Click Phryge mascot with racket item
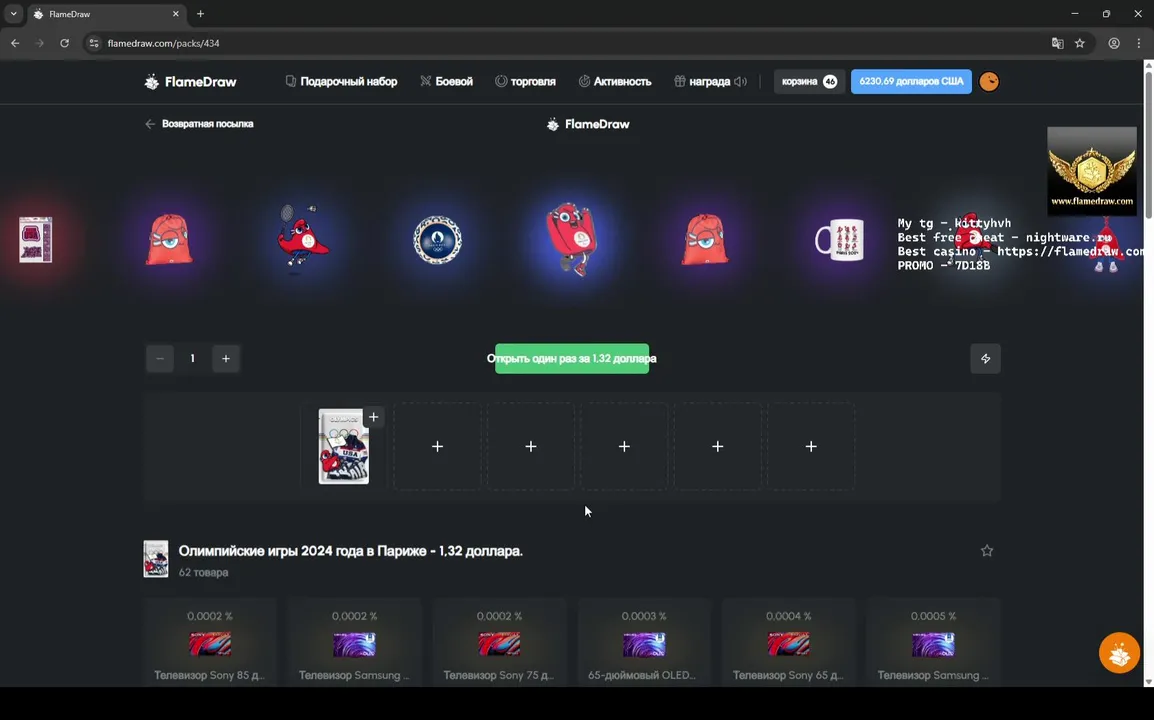The image size is (1154, 720). [x=302, y=238]
